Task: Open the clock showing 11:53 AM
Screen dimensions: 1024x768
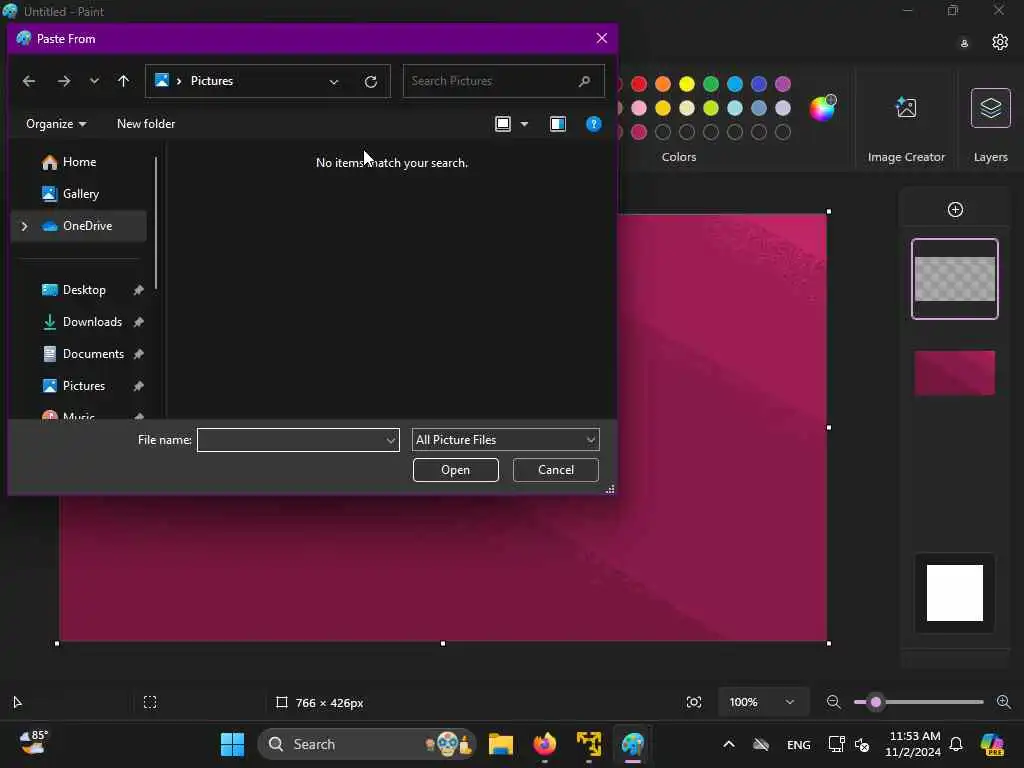Action: [x=914, y=744]
